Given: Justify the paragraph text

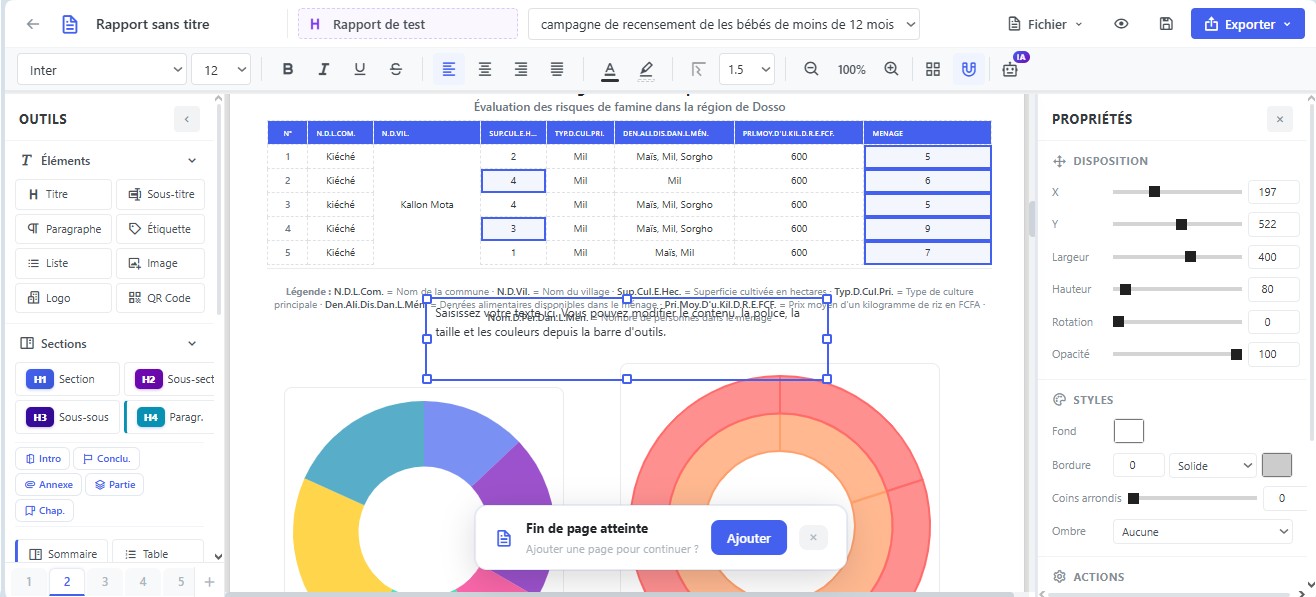Looking at the screenshot, I should (557, 70).
